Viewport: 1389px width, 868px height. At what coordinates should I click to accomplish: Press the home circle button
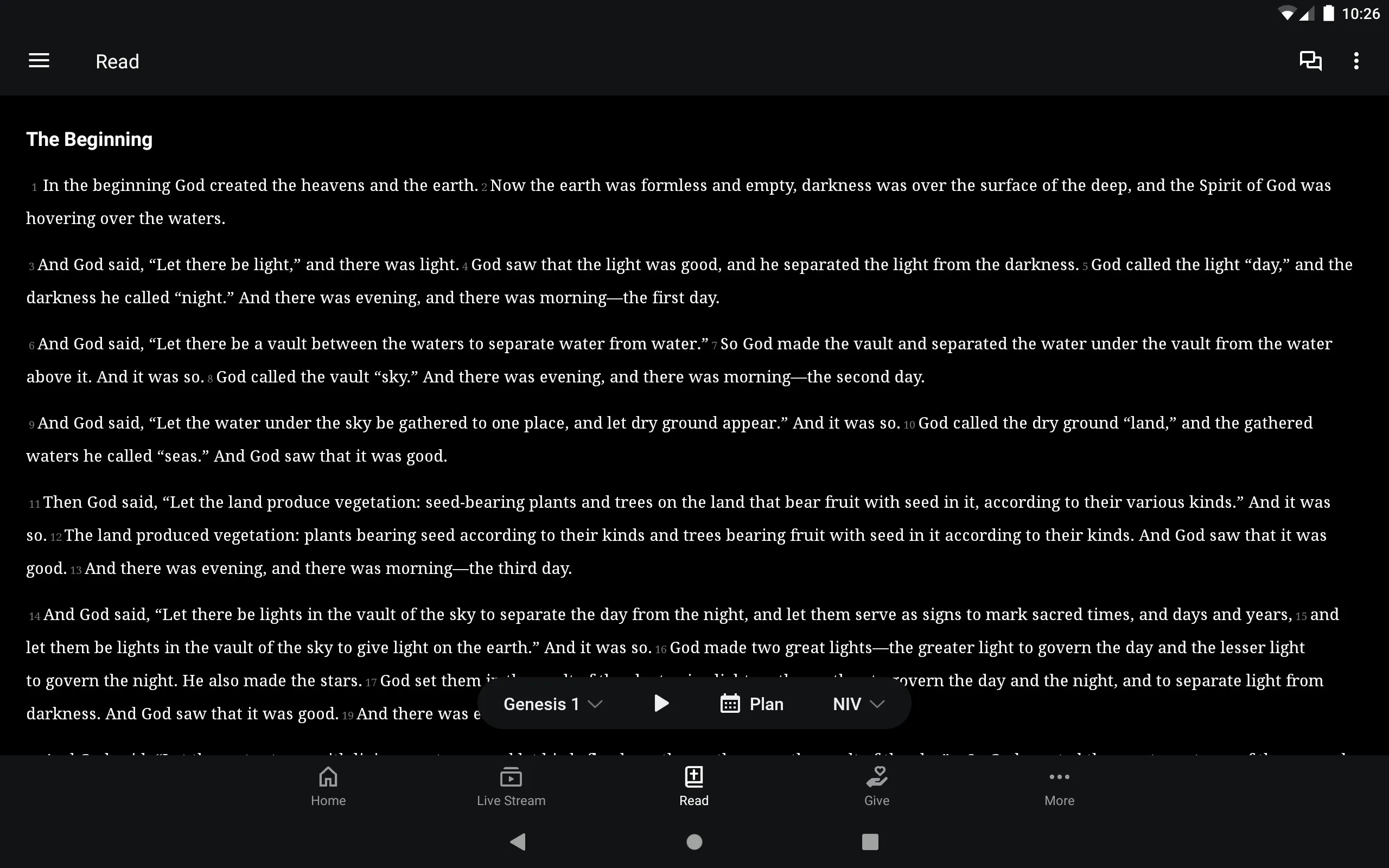694,841
